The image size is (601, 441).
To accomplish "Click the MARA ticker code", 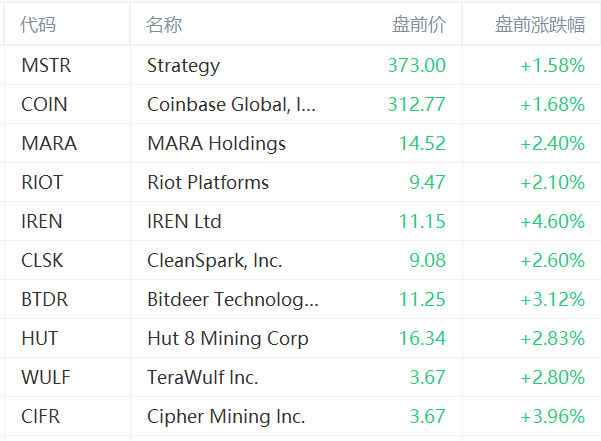I will tap(49, 144).
